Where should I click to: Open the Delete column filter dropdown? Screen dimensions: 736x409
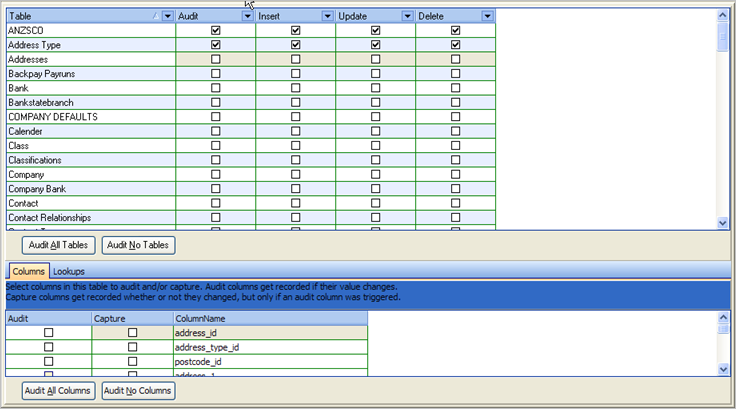click(x=487, y=16)
